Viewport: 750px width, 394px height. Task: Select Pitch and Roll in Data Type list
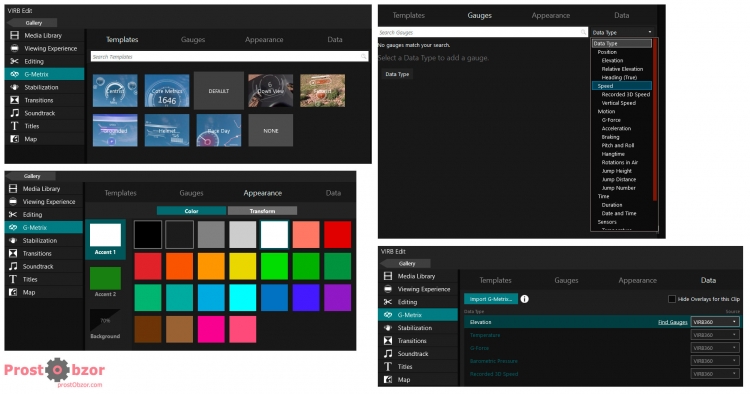click(618, 145)
